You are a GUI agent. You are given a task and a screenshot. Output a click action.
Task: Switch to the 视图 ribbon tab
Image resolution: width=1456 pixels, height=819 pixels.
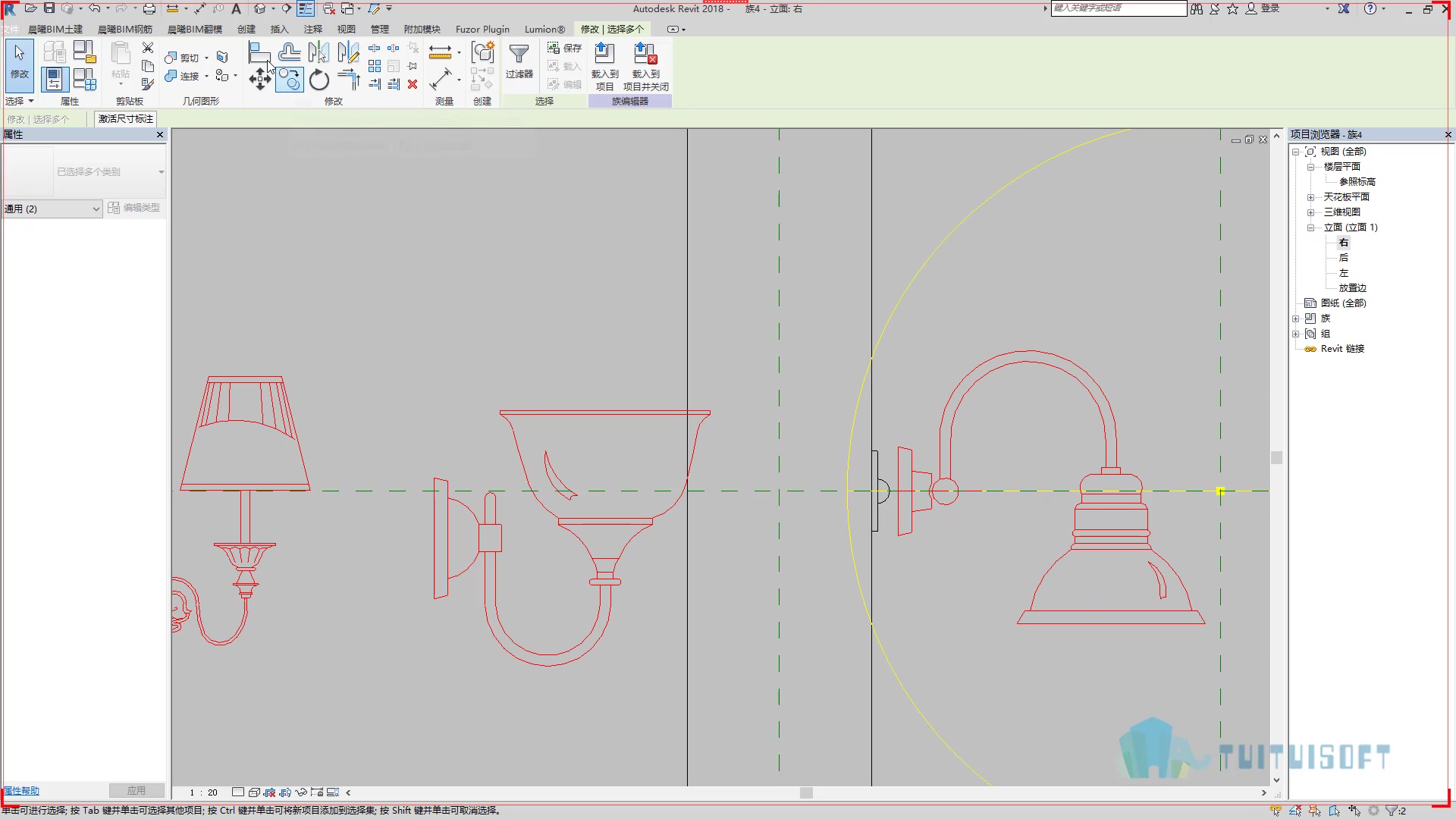pos(346,29)
